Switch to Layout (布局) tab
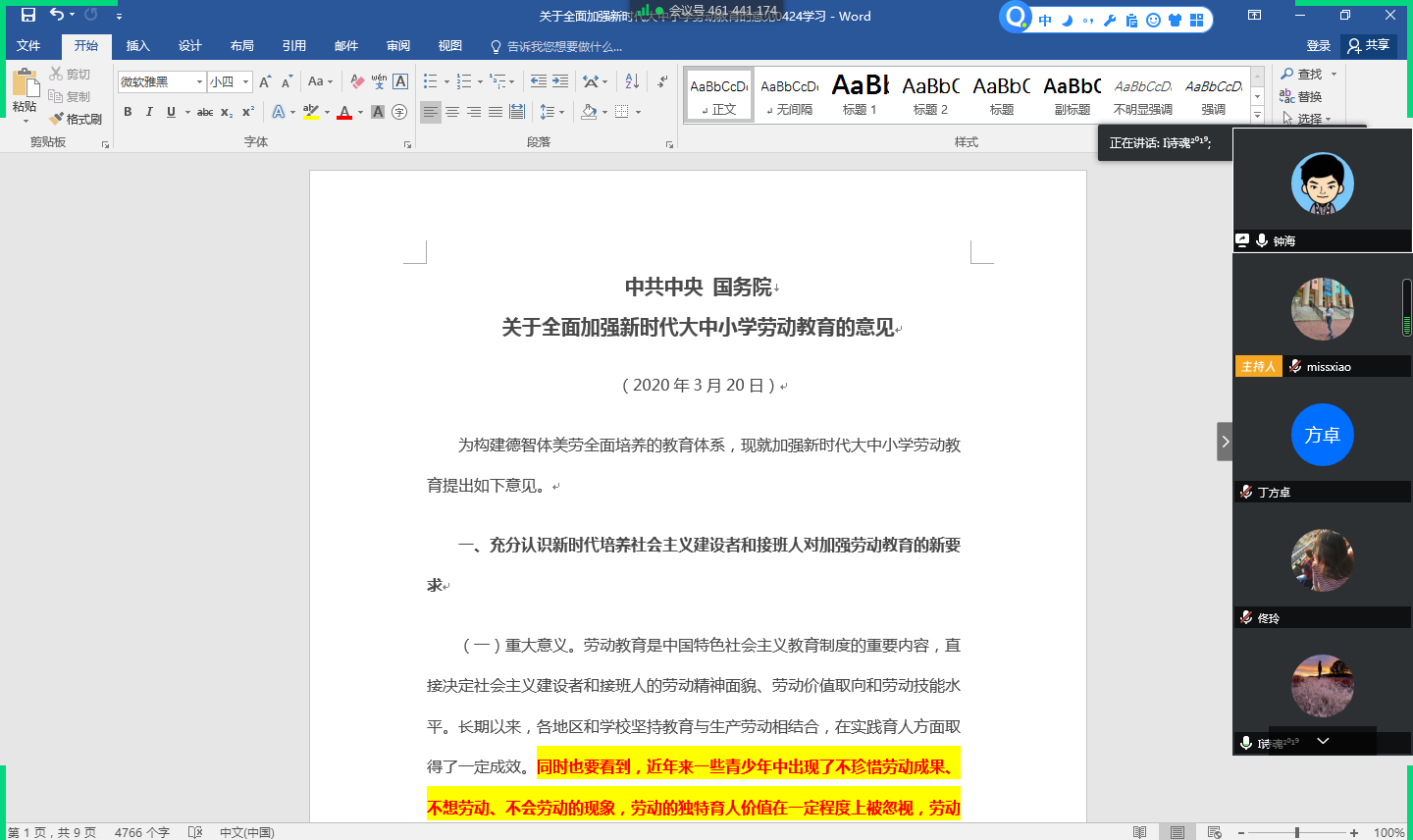Screen dimensions: 1413x840 [242, 46]
